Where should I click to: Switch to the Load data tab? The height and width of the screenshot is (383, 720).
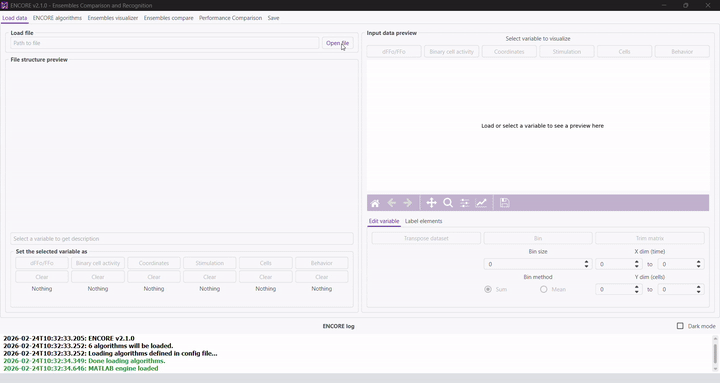(x=15, y=18)
